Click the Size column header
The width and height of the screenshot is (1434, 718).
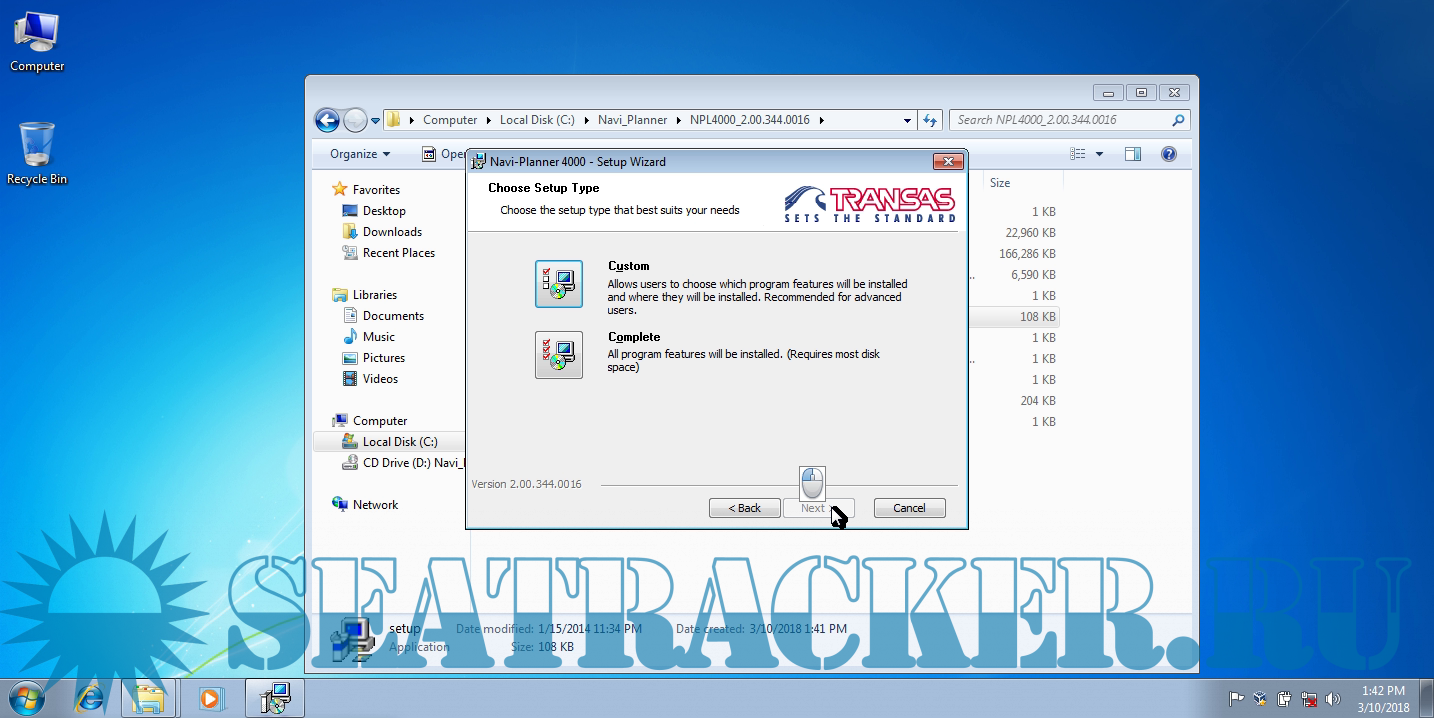[x=1000, y=183]
